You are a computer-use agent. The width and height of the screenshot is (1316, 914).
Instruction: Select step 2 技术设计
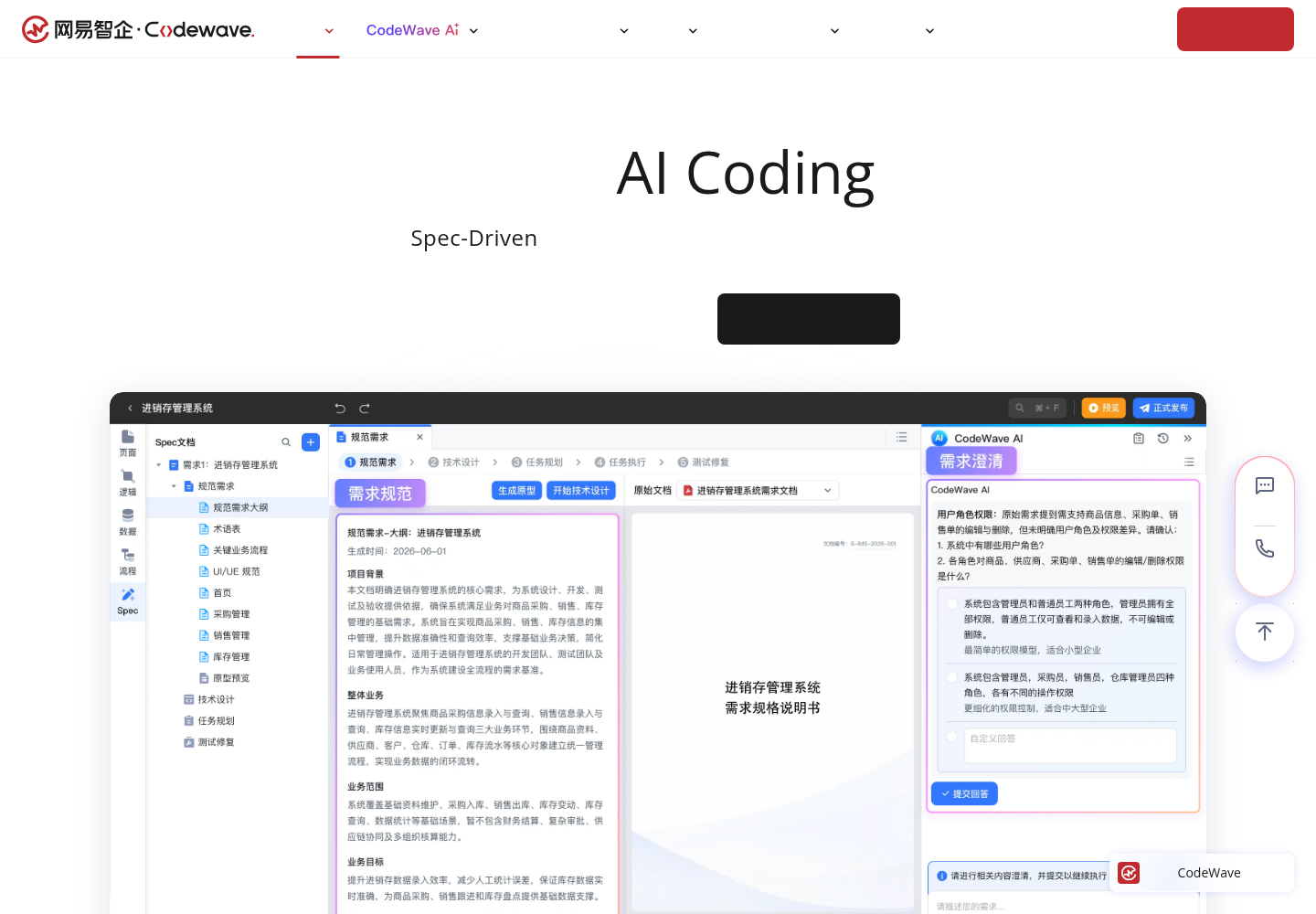point(453,462)
